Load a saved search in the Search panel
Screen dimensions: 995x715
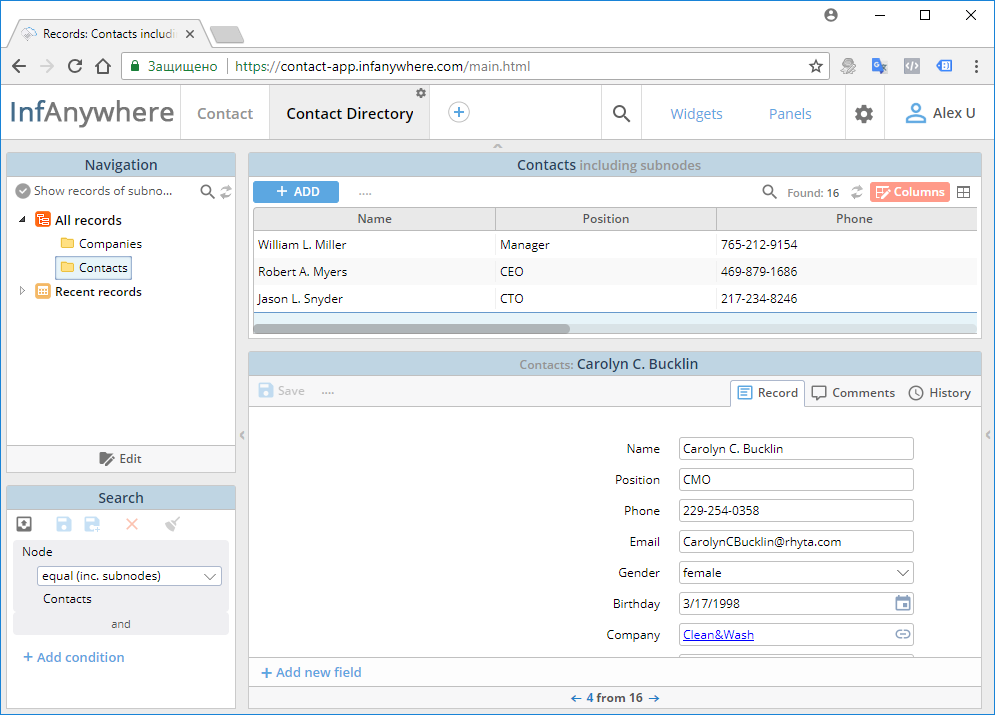tap(24, 524)
